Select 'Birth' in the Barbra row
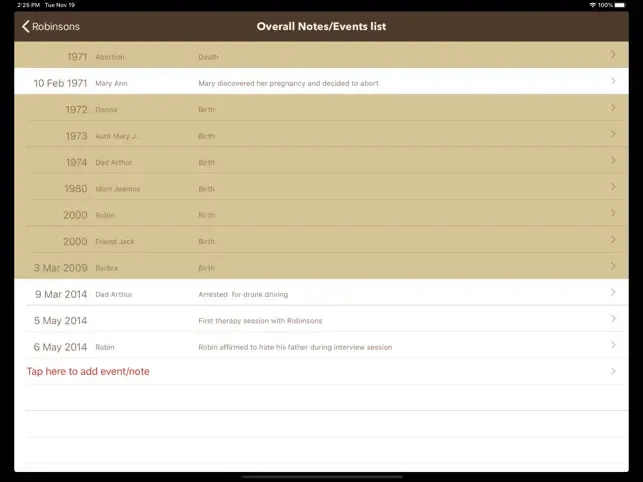Viewport: 643px width, 482px height. tap(206, 268)
